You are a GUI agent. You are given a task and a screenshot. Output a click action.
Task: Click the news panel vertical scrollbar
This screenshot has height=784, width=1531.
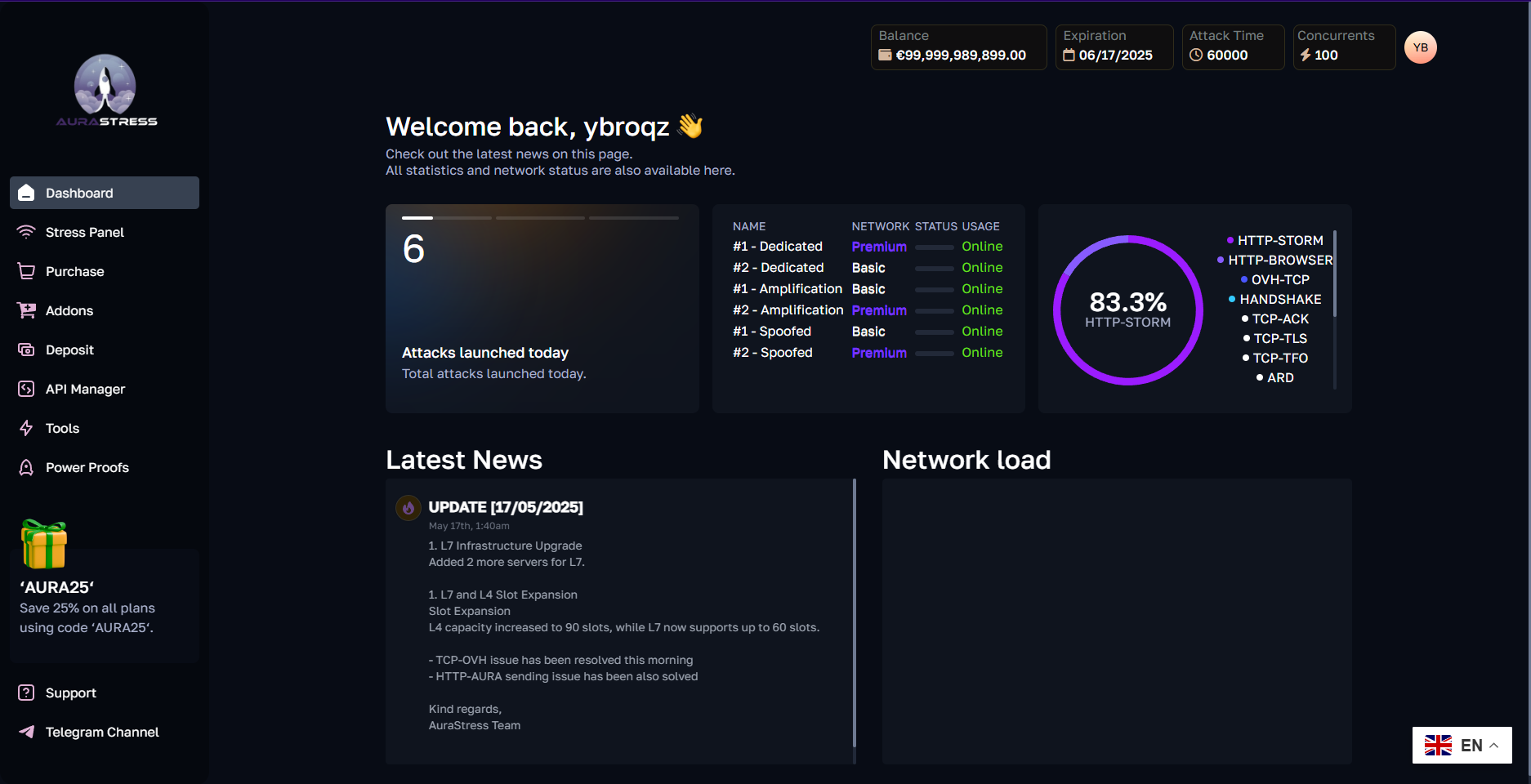coord(855,612)
